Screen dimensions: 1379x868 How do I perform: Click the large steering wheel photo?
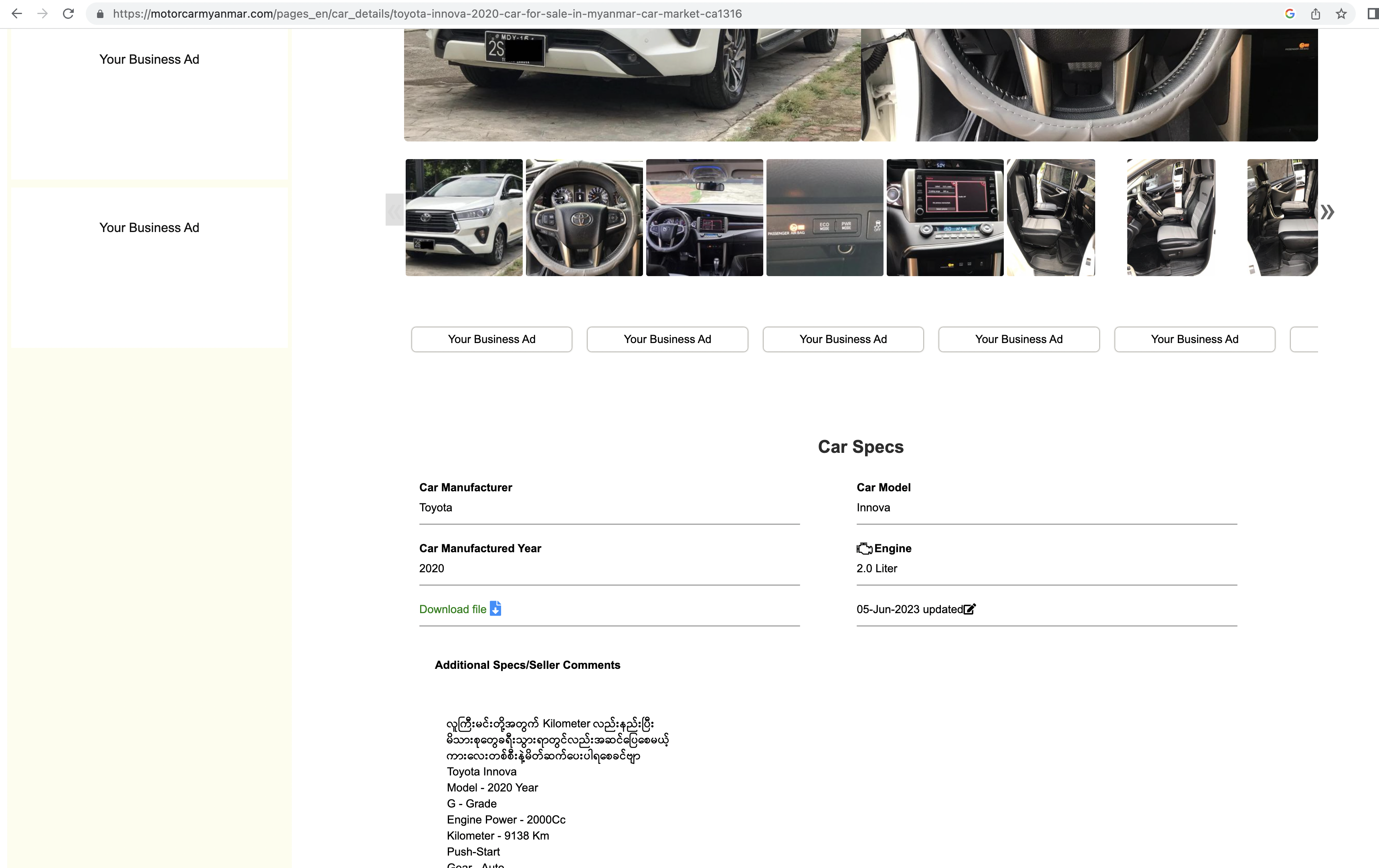click(1089, 85)
